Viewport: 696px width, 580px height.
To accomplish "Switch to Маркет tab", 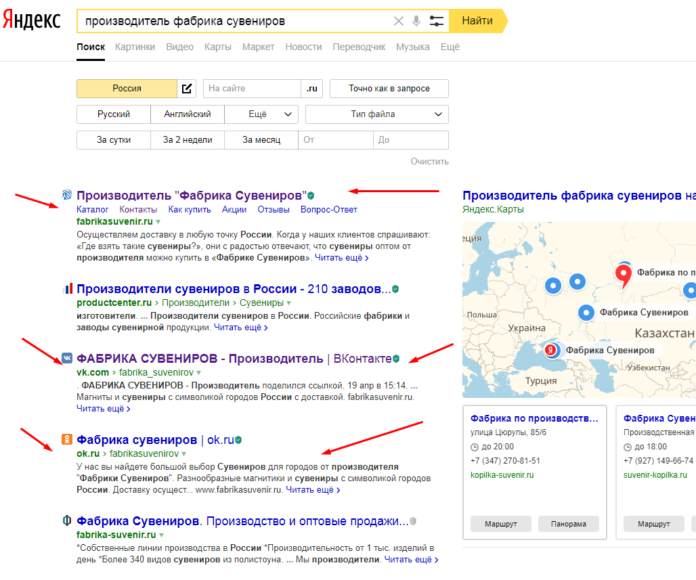I will 258,47.
